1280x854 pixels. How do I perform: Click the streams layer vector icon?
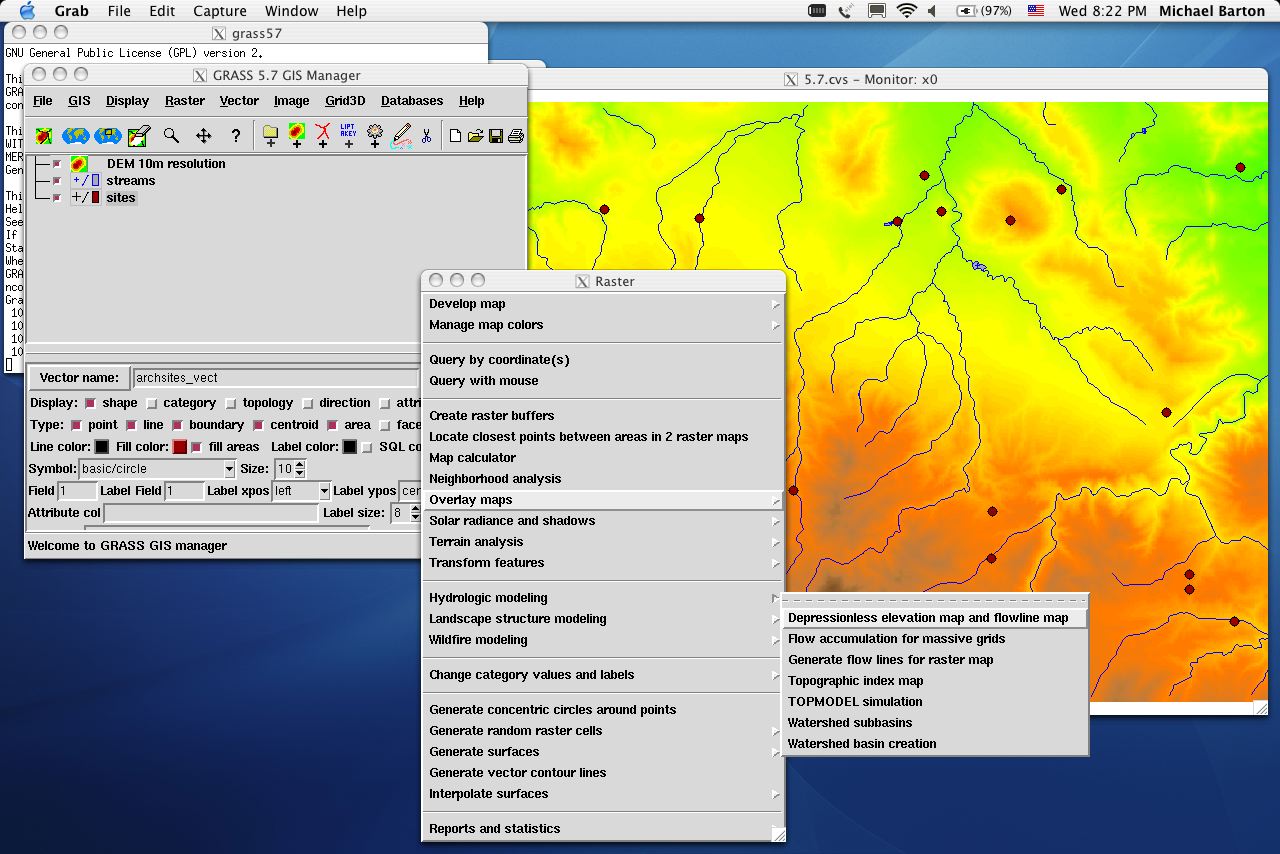(86, 180)
